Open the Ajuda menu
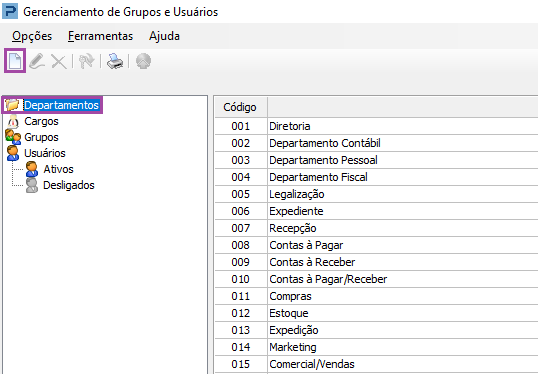 click(x=164, y=36)
